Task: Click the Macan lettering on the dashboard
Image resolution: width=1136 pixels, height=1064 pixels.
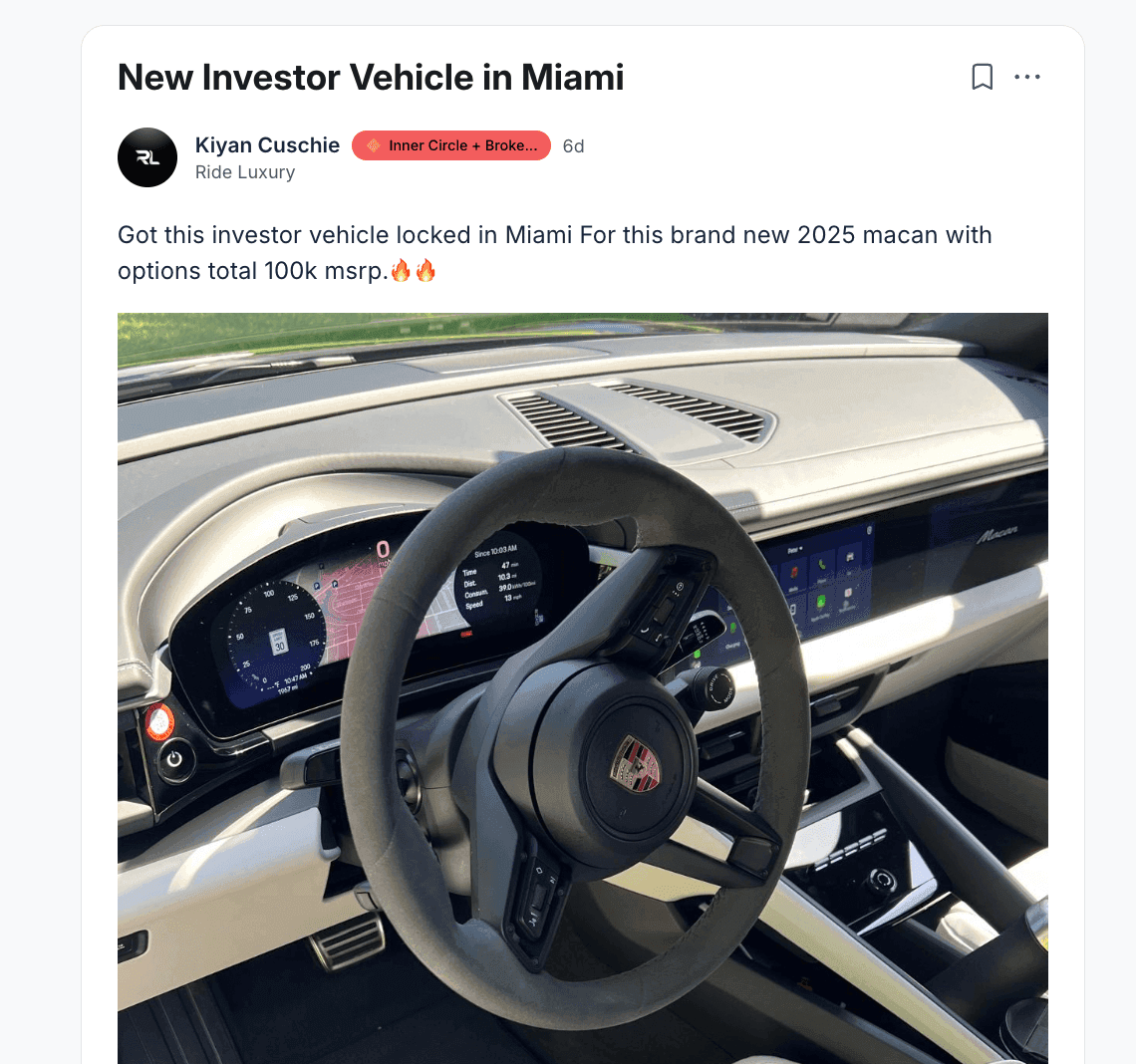Action: 996,535
